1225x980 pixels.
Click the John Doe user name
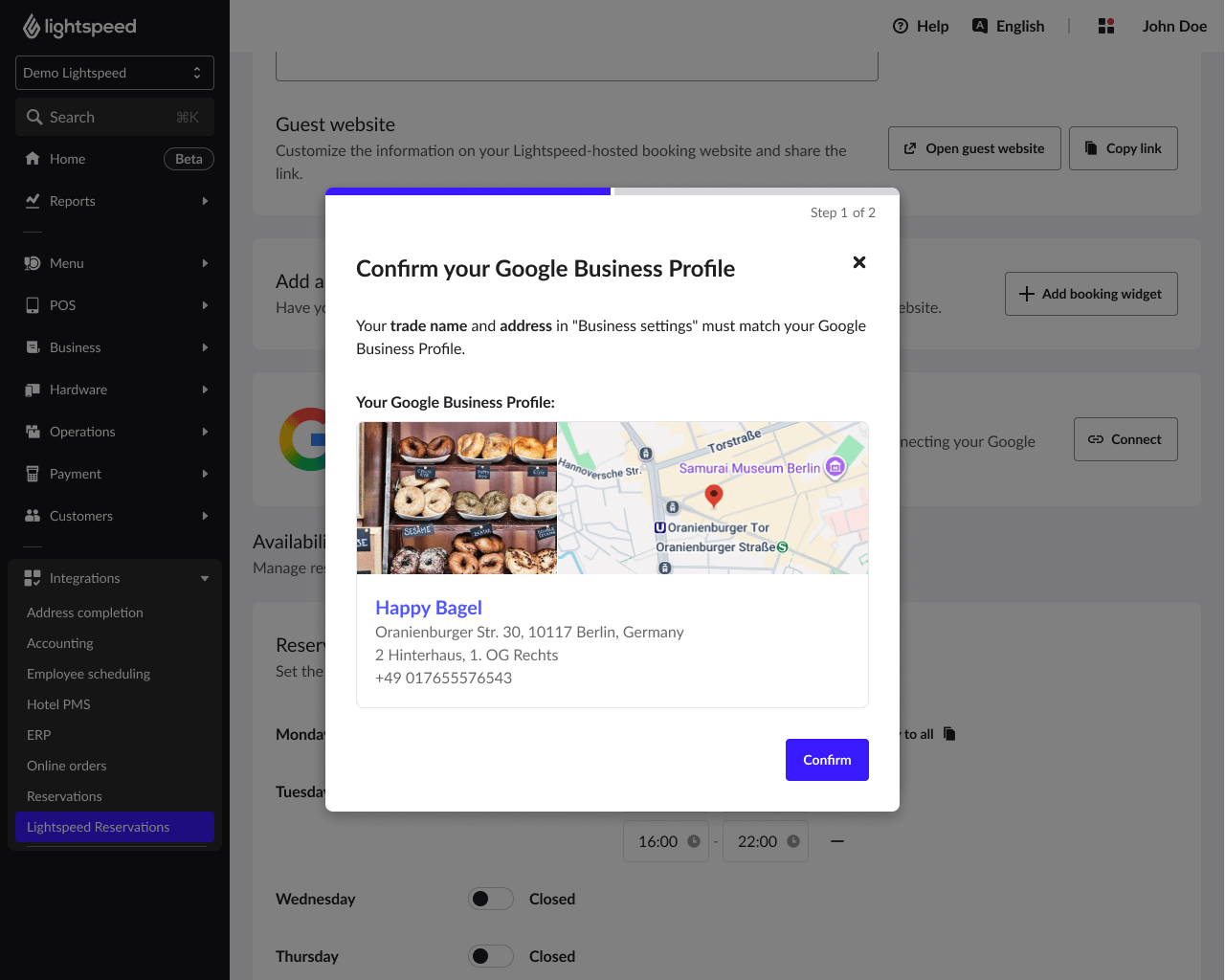[1174, 26]
